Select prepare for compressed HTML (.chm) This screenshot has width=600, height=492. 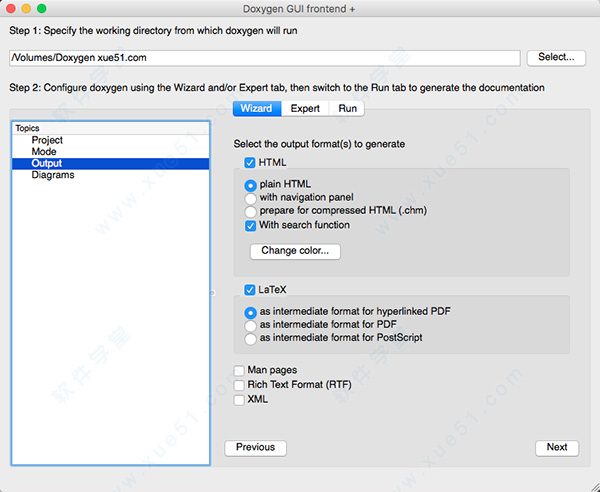[x=251, y=211]
